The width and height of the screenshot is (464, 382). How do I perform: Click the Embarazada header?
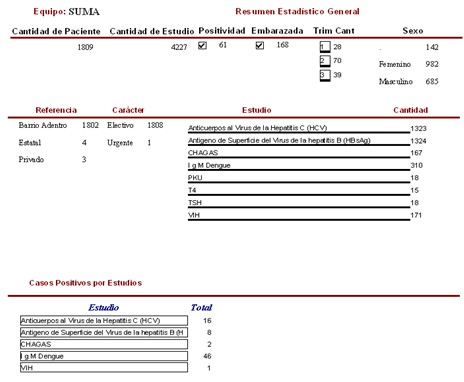(277, 31)
